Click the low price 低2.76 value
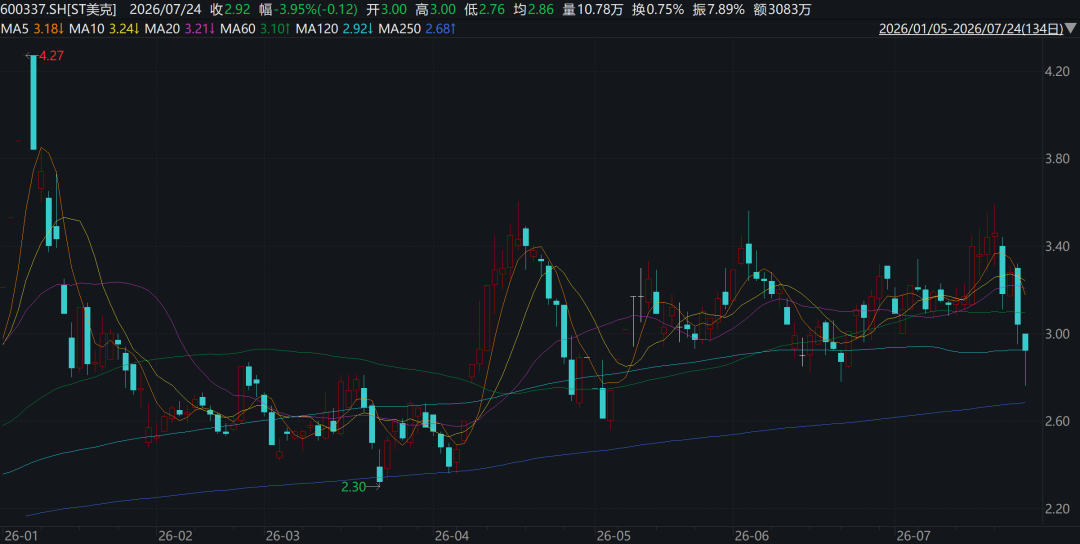This screenshot has height=544, width=1080. click(484, 10)
